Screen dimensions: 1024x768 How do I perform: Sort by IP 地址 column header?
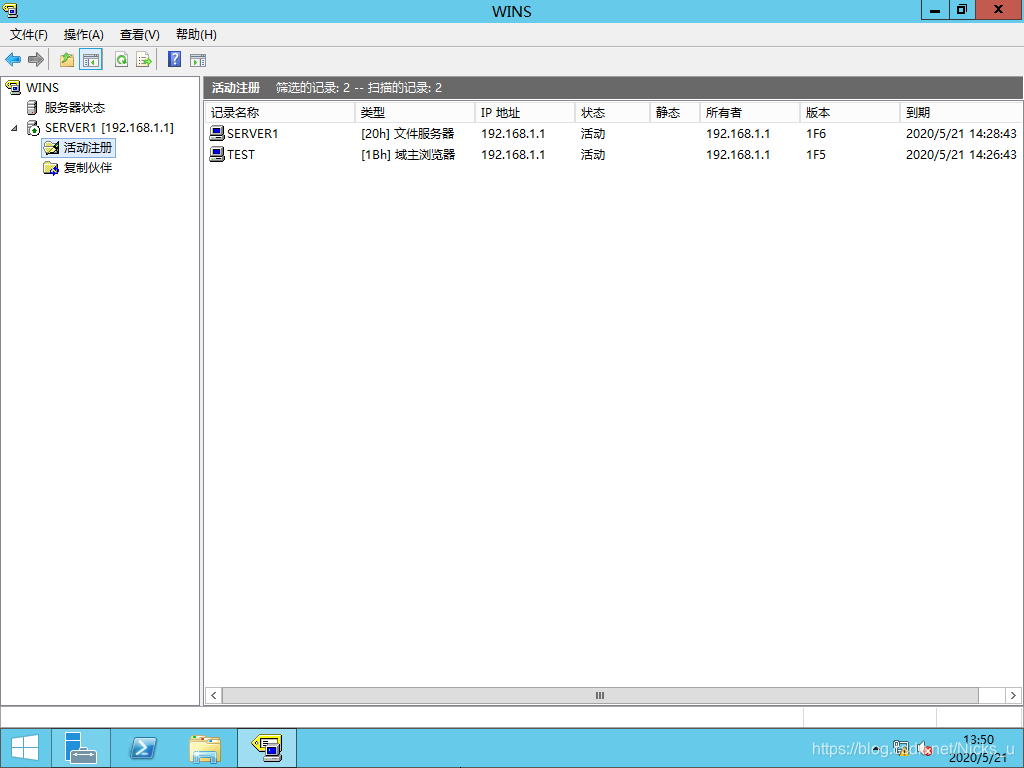click(x=525, y=112)
